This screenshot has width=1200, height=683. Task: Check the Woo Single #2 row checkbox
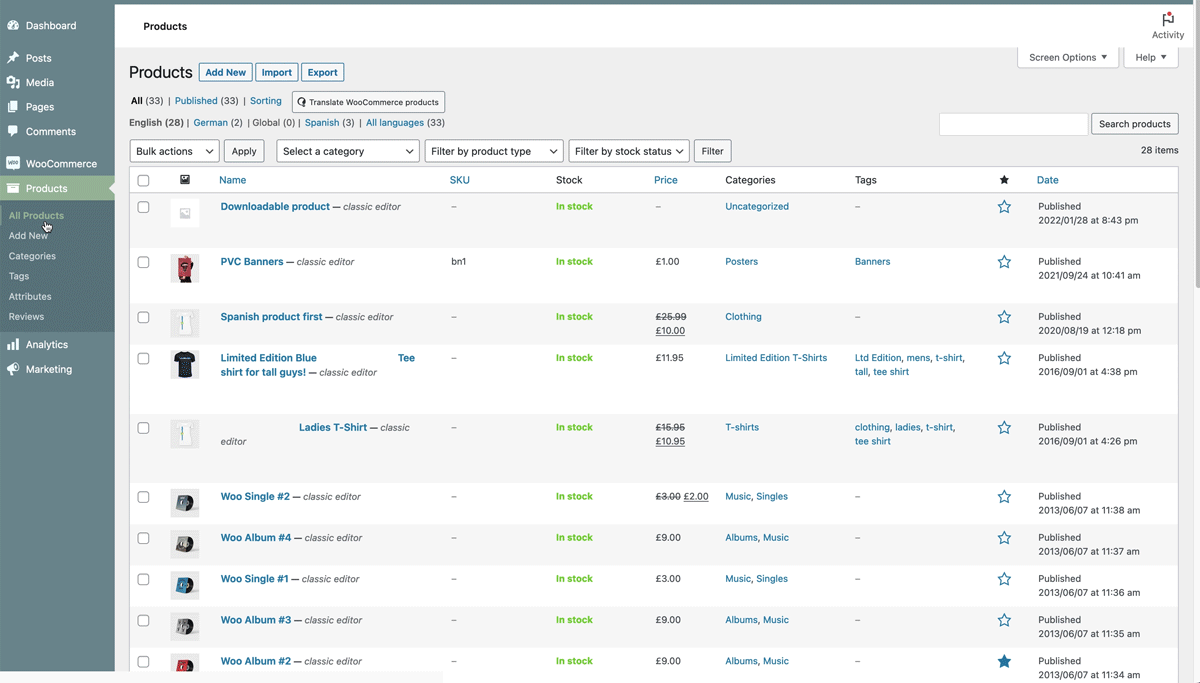click(x=143, y=497)
